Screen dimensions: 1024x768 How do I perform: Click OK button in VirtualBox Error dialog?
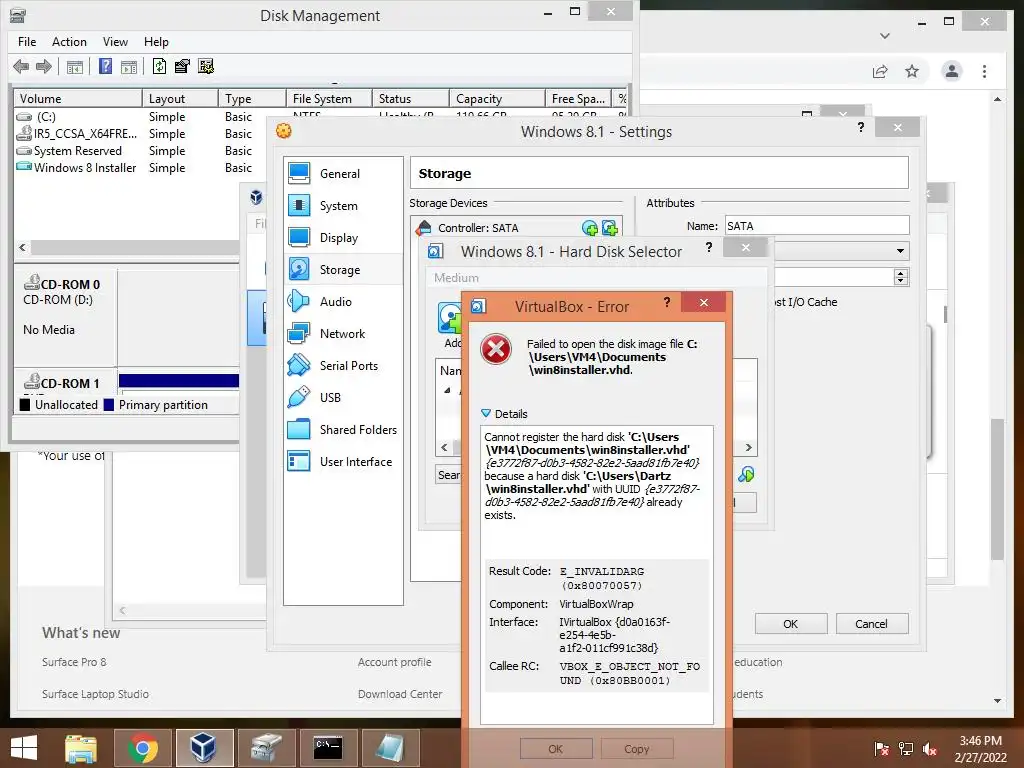coord(556,749)
